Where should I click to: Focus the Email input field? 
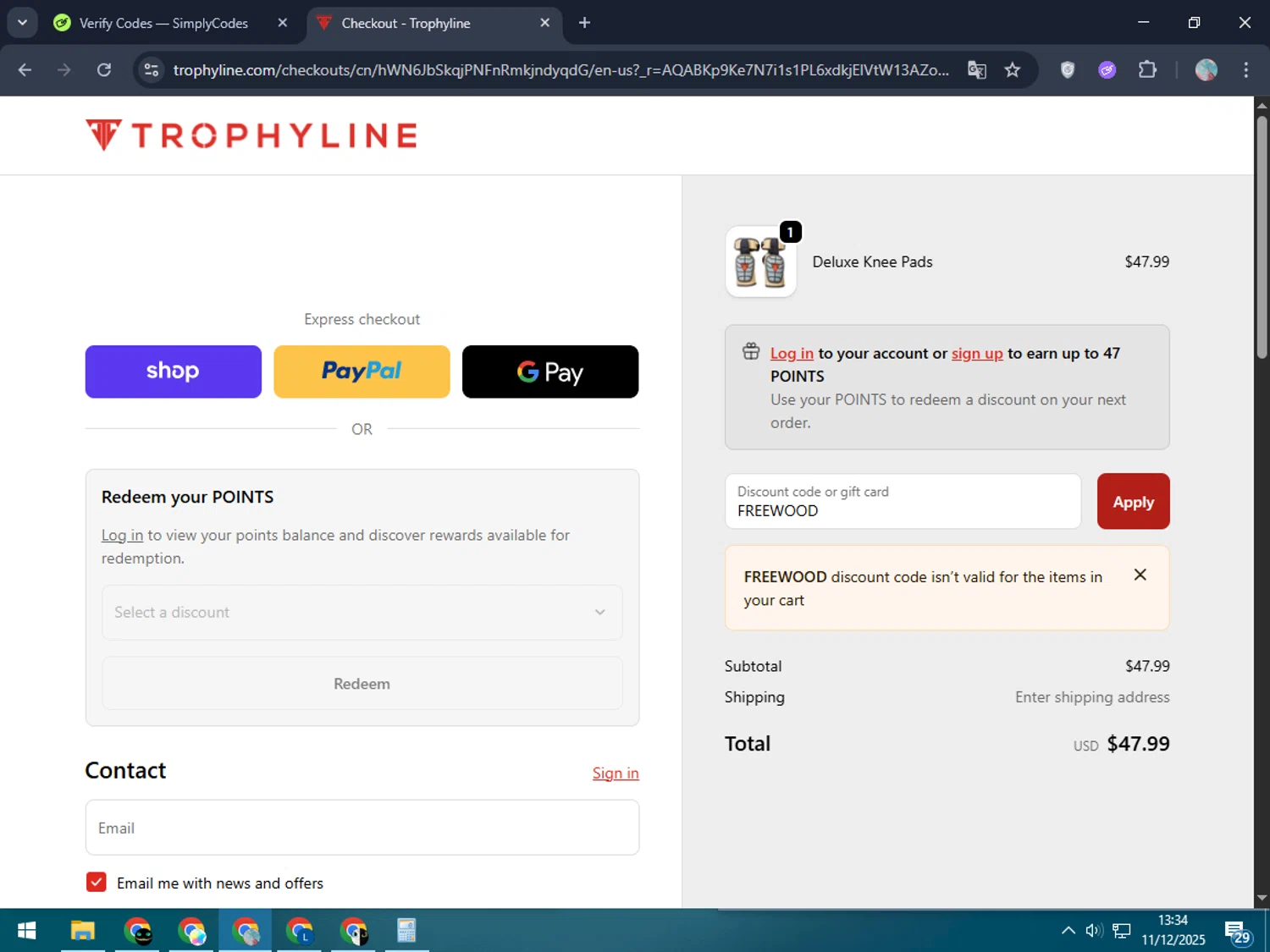[x=362, y=828]
